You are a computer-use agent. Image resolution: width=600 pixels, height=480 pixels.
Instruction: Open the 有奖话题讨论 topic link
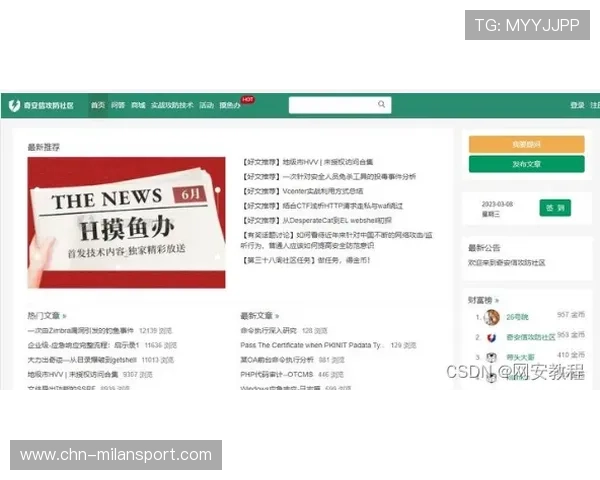[336, 240]
